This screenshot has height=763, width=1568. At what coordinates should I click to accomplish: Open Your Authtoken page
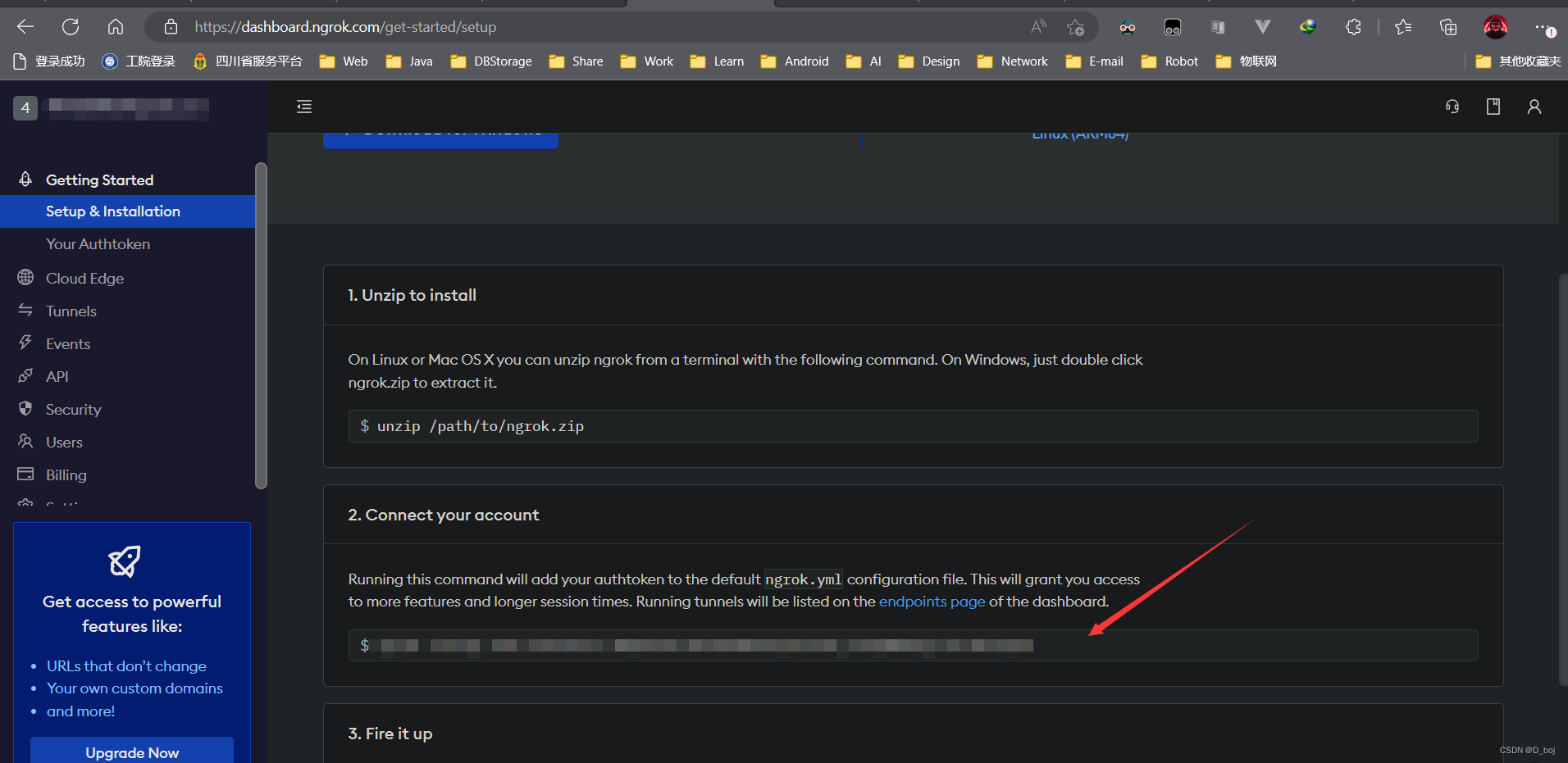(98, 244)
